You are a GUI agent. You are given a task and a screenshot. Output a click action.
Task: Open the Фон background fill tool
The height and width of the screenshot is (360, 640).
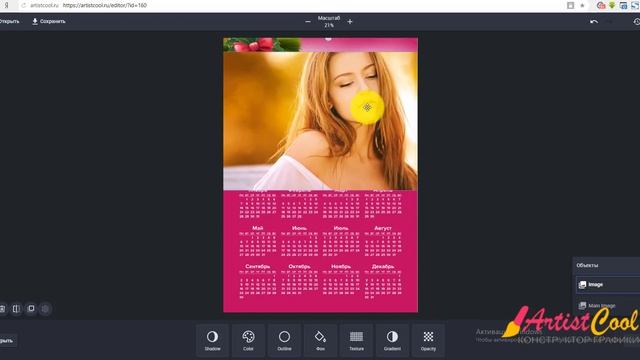[x=320, y=341]
